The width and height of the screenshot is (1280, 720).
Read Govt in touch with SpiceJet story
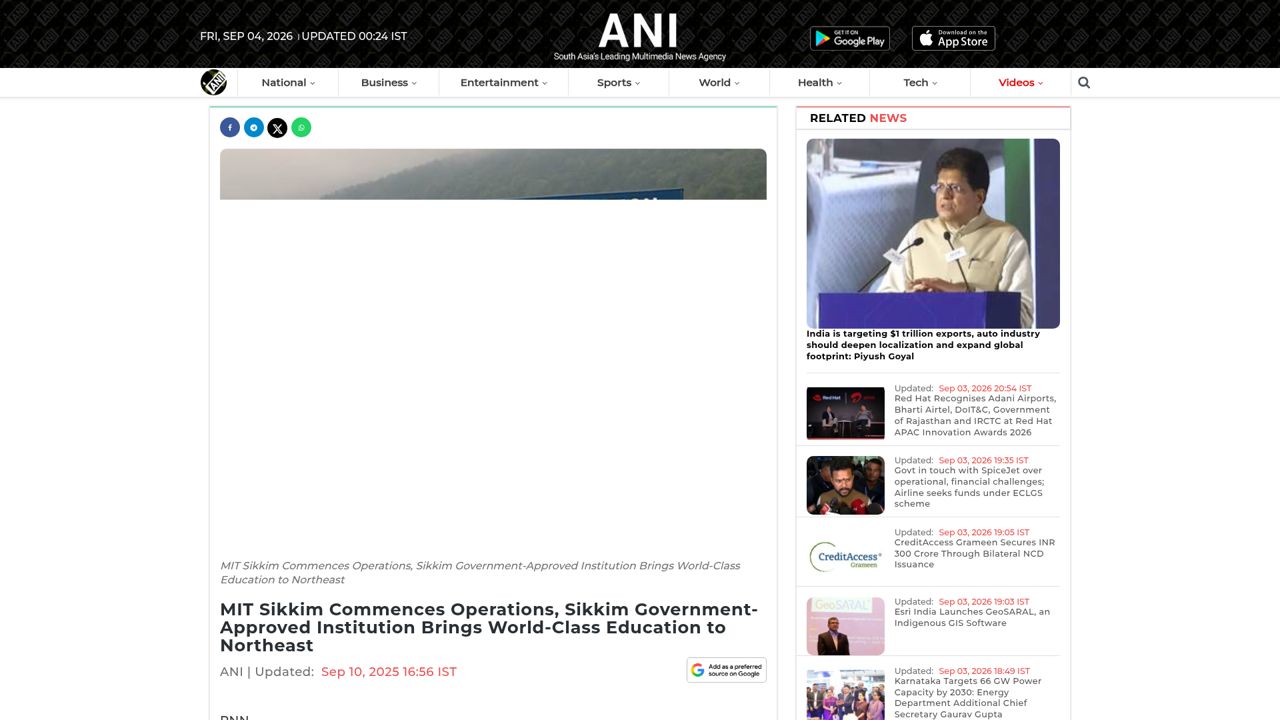coord(969,487)
